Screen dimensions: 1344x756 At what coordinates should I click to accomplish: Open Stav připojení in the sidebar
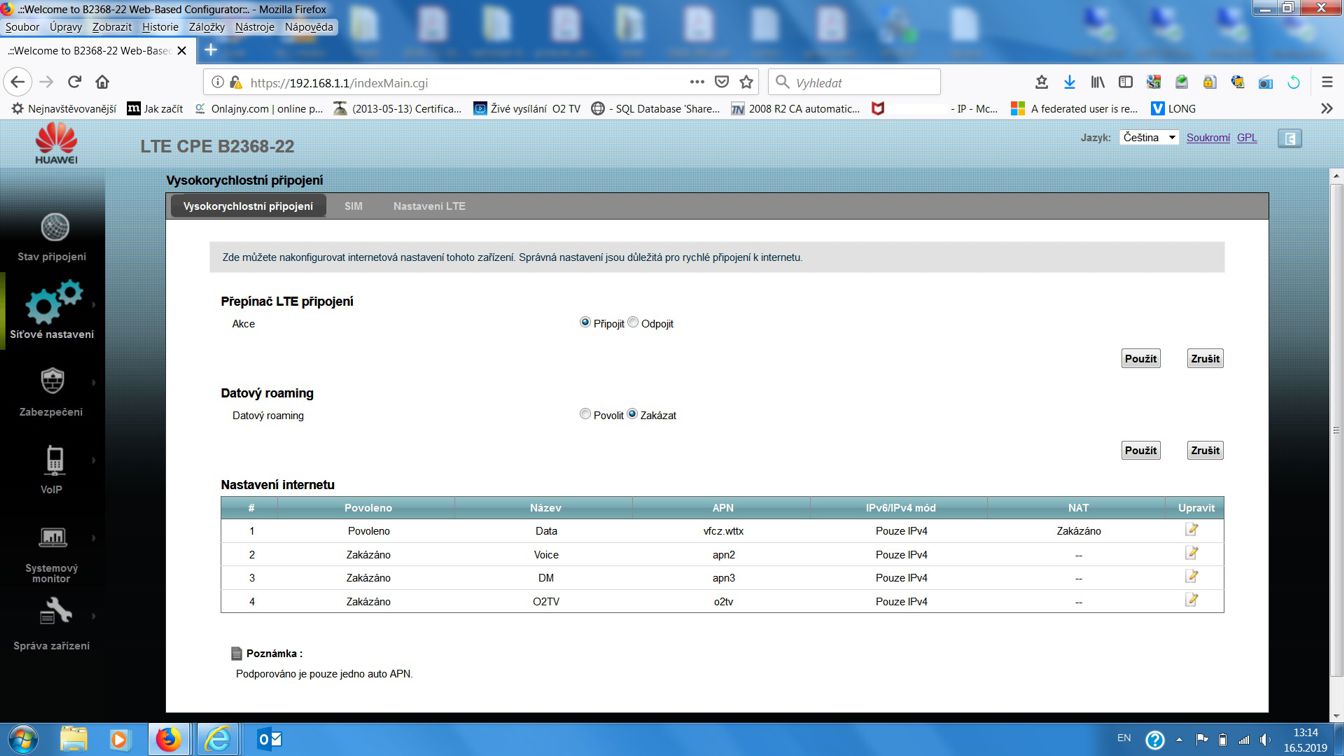[x=52, y=237]
